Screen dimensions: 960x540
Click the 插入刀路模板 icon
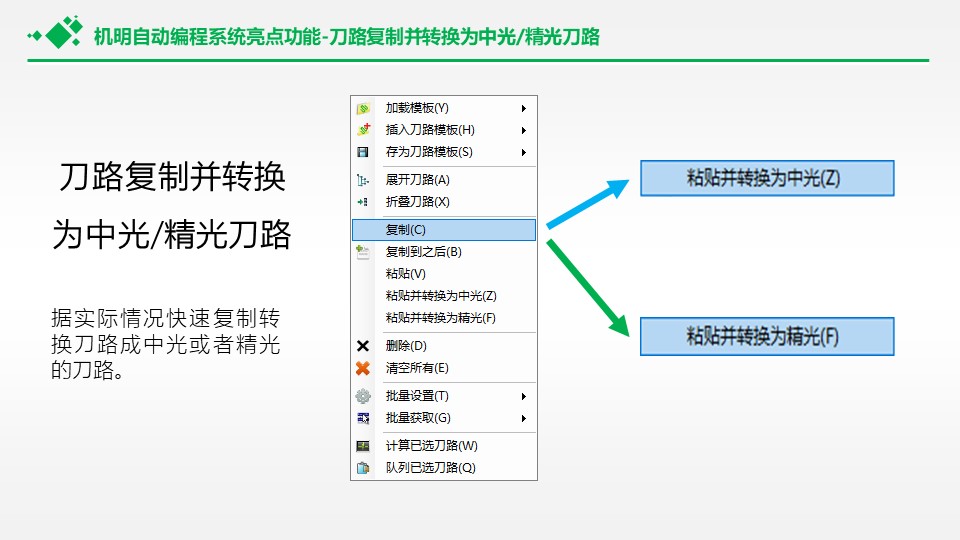(x=363, y=130)
